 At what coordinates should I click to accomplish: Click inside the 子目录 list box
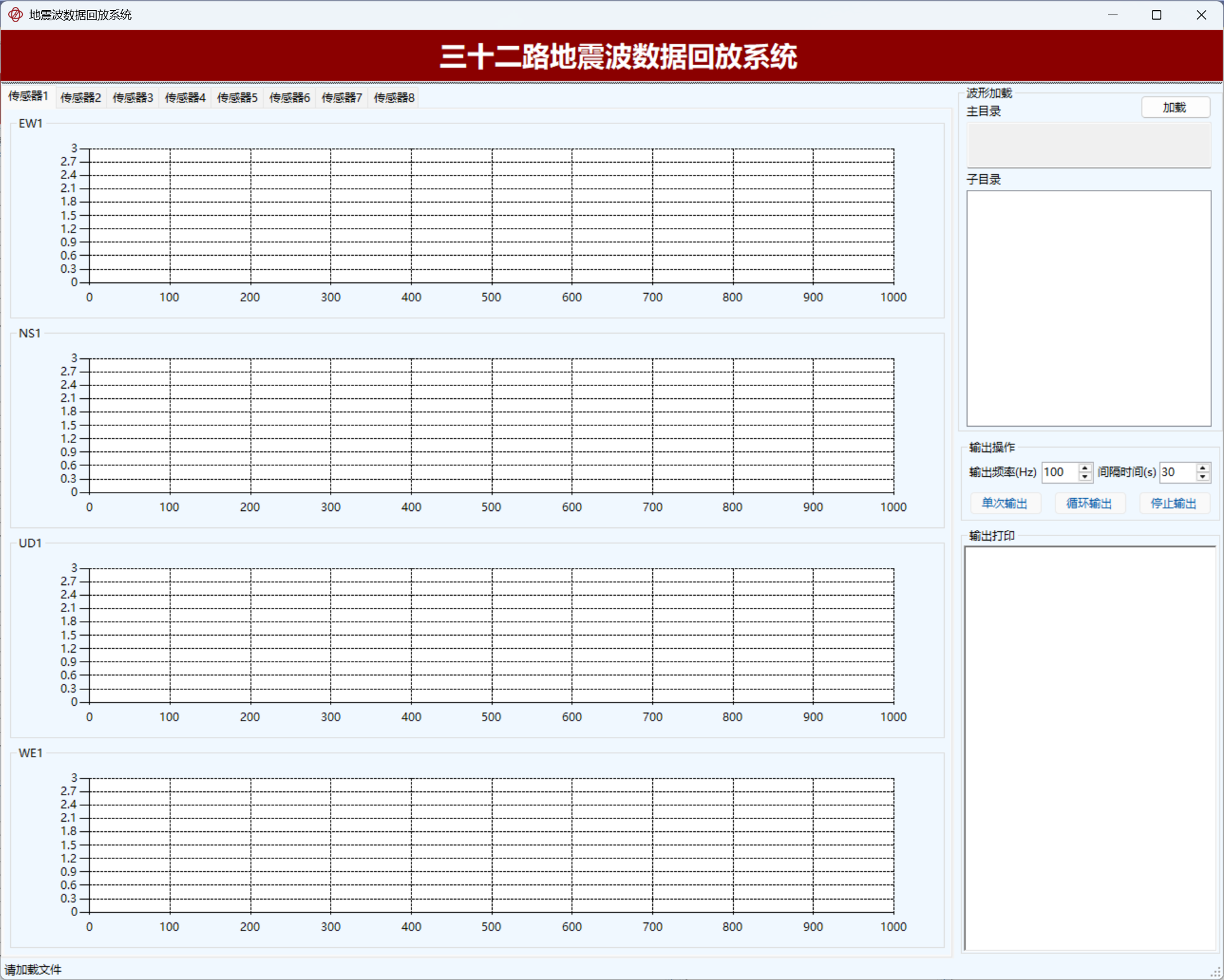pos(1088,308)
